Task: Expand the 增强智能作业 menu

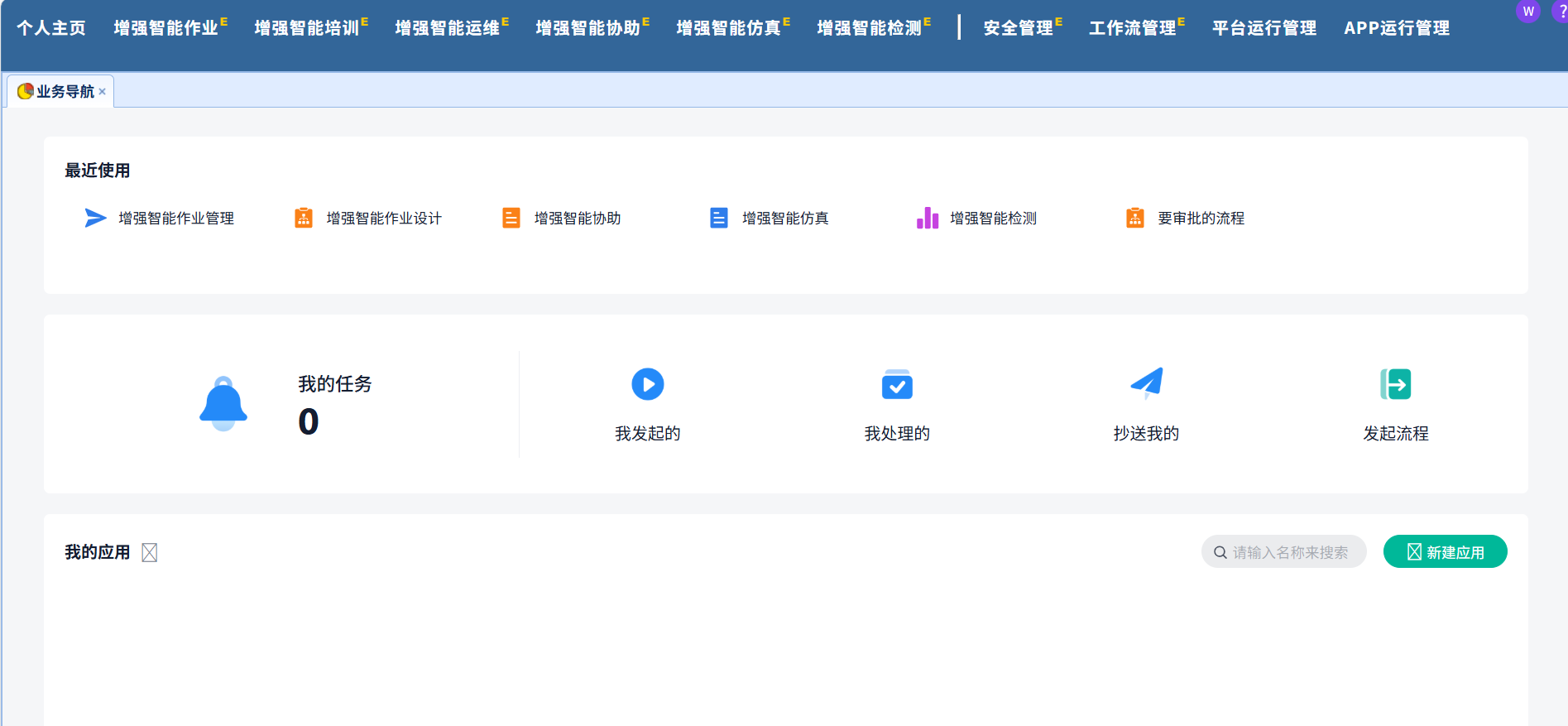Action: 166,28
